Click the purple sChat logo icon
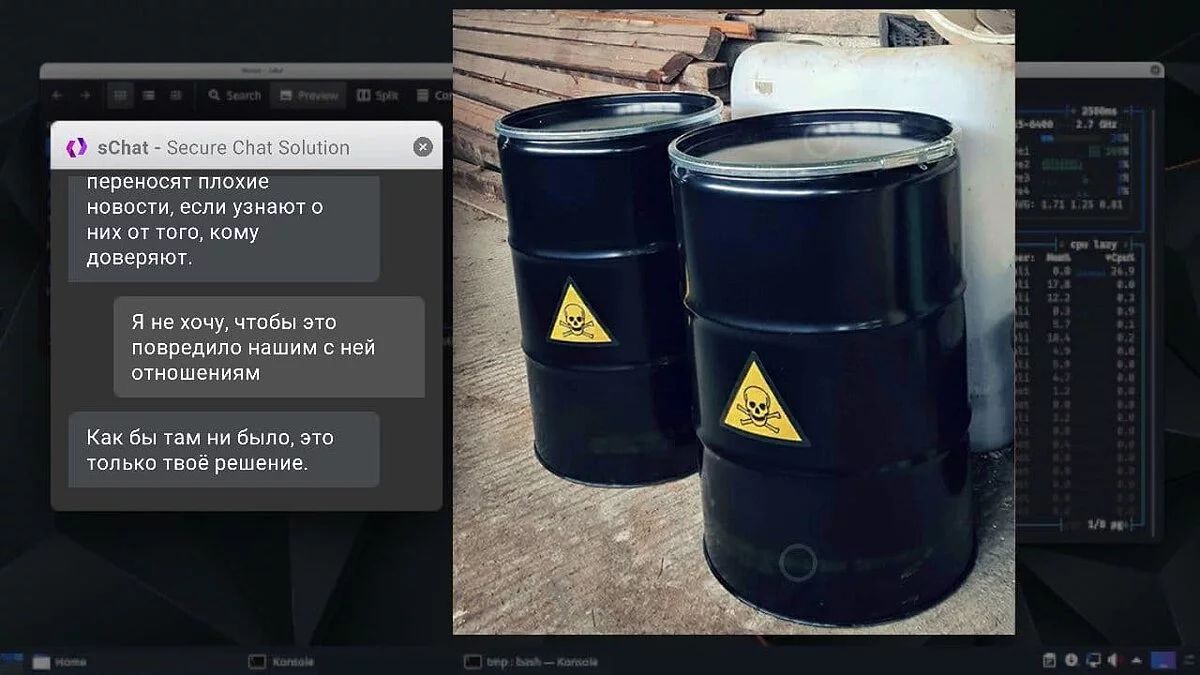Viewport: 1200px width, 675px height. 77,147
